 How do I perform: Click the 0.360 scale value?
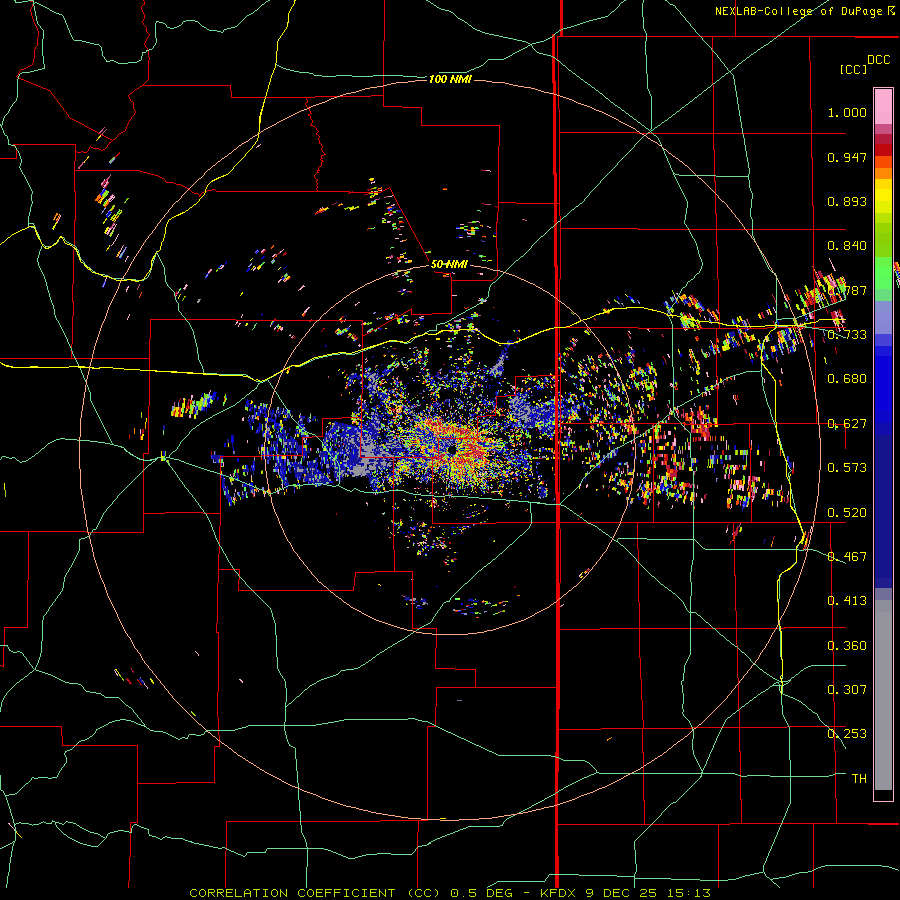[x=847, y=646]
